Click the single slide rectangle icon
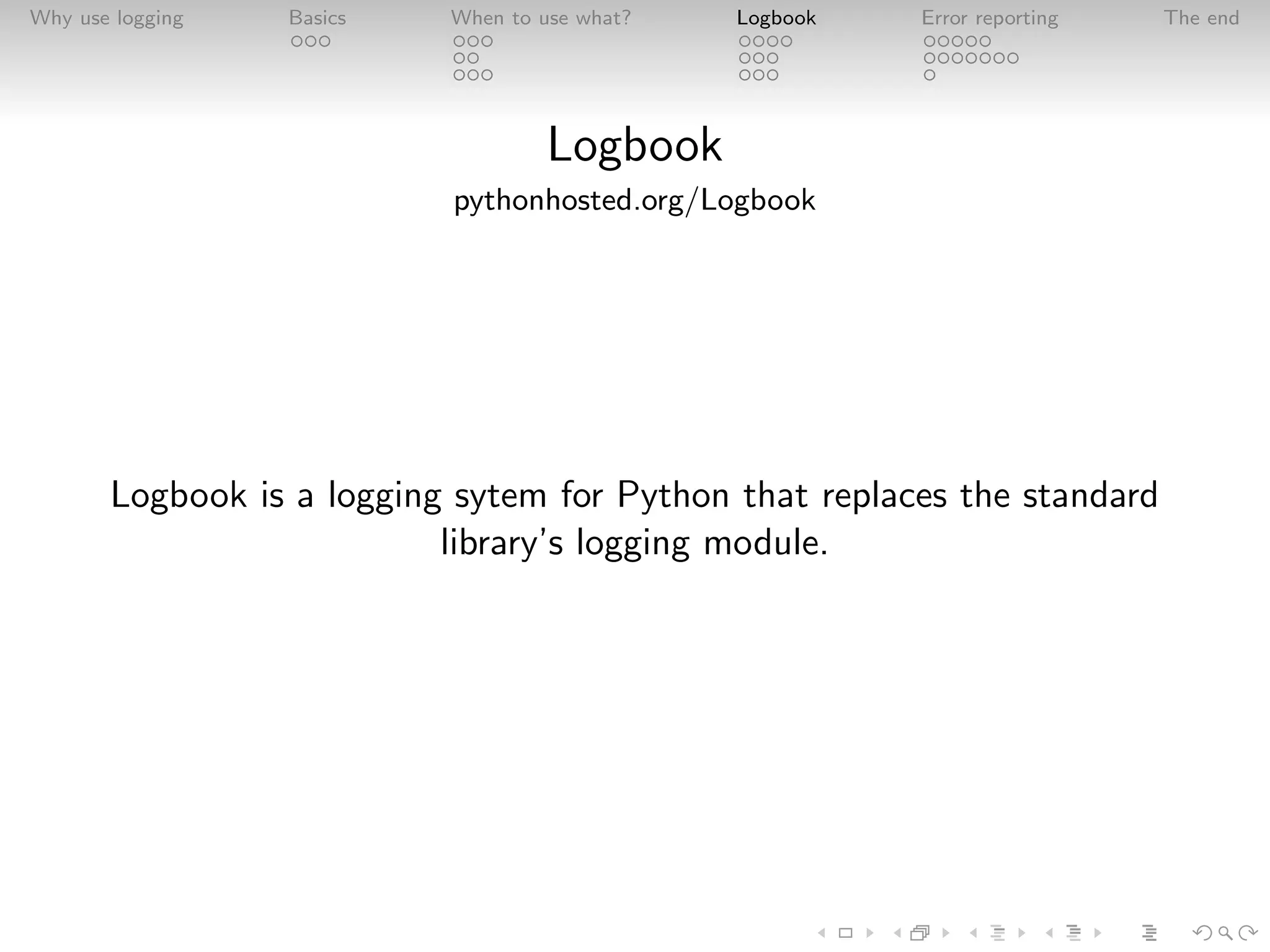The image size is (1270, 952). pos(845,933)
